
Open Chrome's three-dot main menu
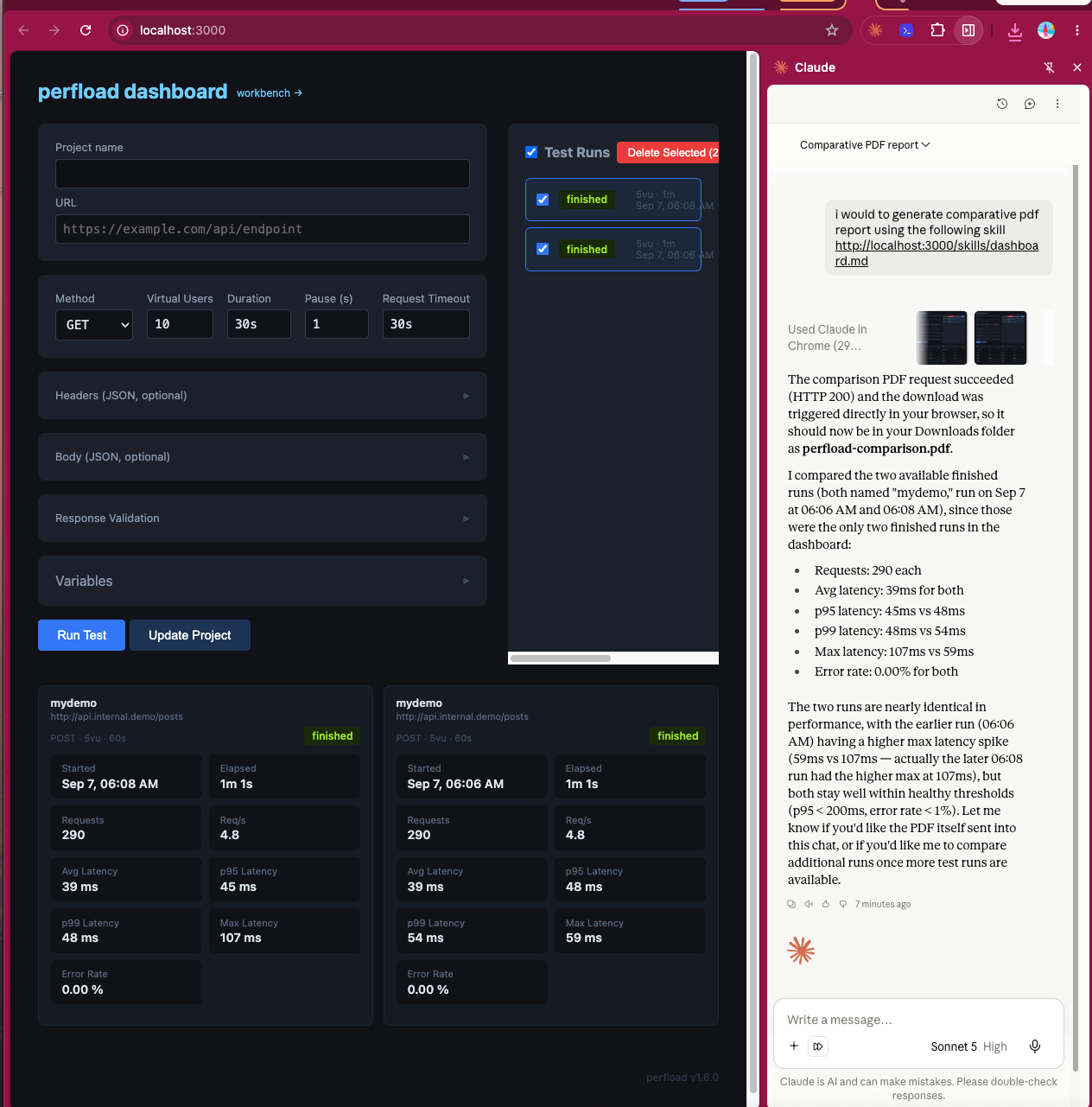(1077, 30)
